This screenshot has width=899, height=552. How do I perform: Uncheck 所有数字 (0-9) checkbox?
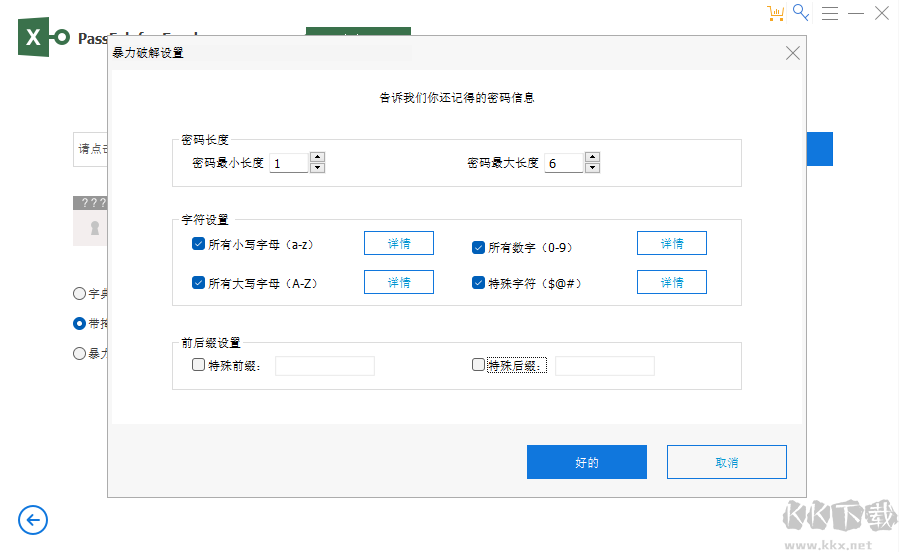point(478,248)
